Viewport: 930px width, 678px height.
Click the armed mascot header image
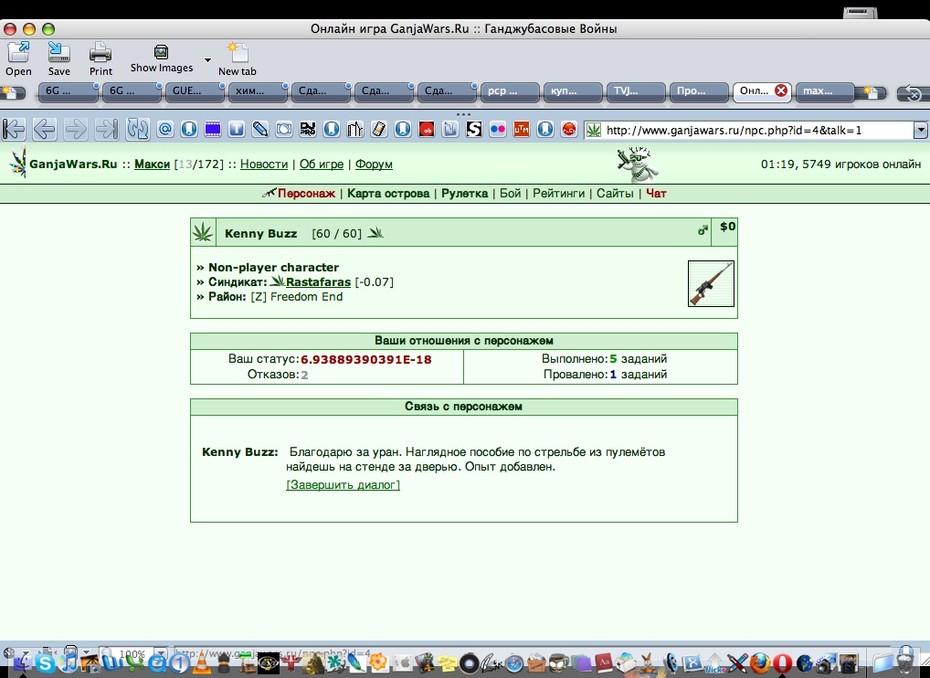tap(636, 164)
